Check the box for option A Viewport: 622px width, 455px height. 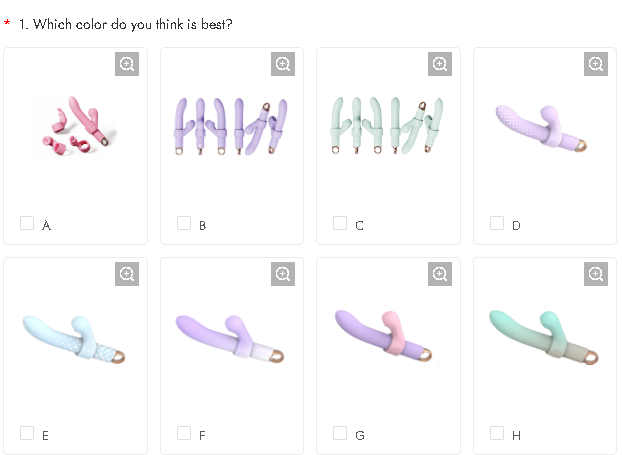(27, 223)
